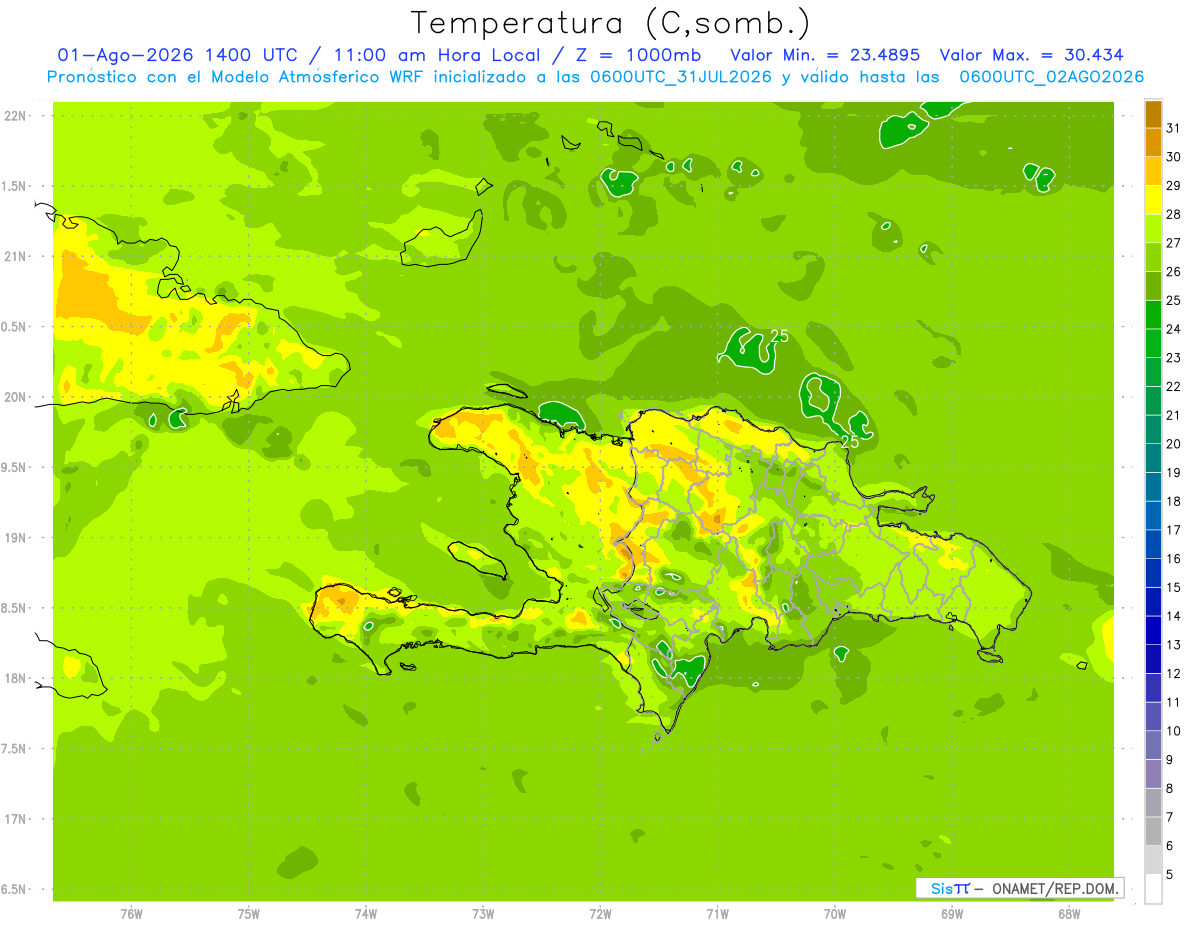Click latitude axis label "20N"
The width and height of the screenshot is (1200, 927).
point(16,397)
